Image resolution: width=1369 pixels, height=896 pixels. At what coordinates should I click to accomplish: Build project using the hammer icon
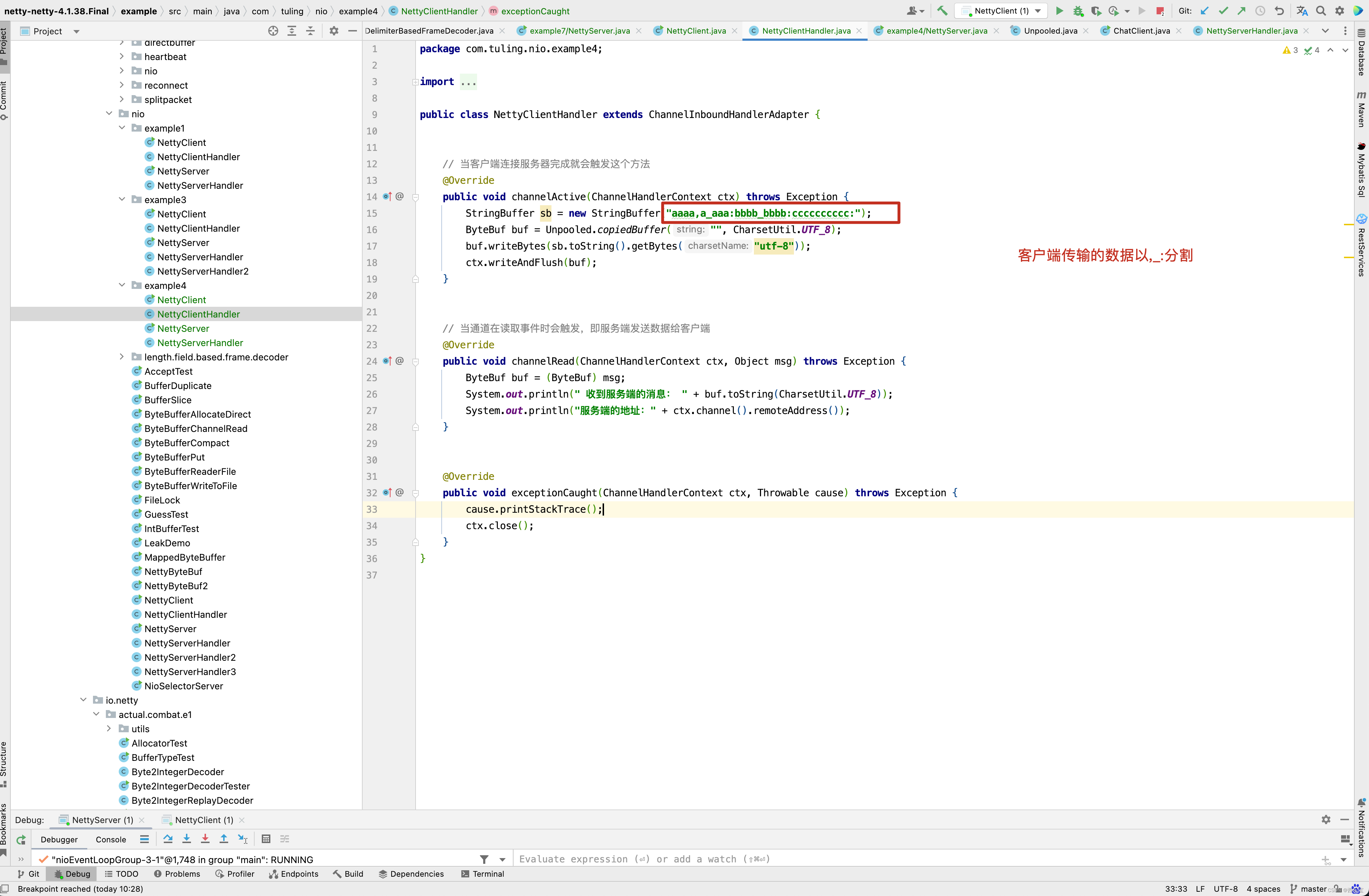click(942, 11)
